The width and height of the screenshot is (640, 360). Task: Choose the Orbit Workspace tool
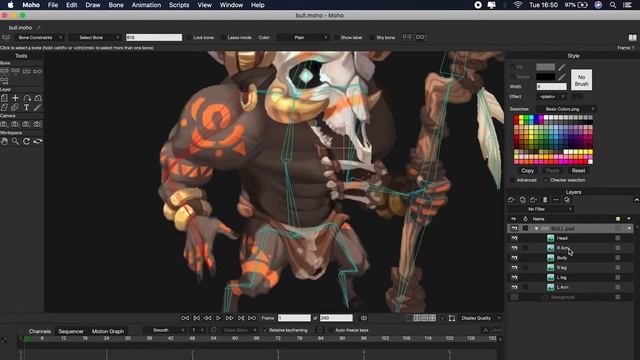(x=38, y=141)
